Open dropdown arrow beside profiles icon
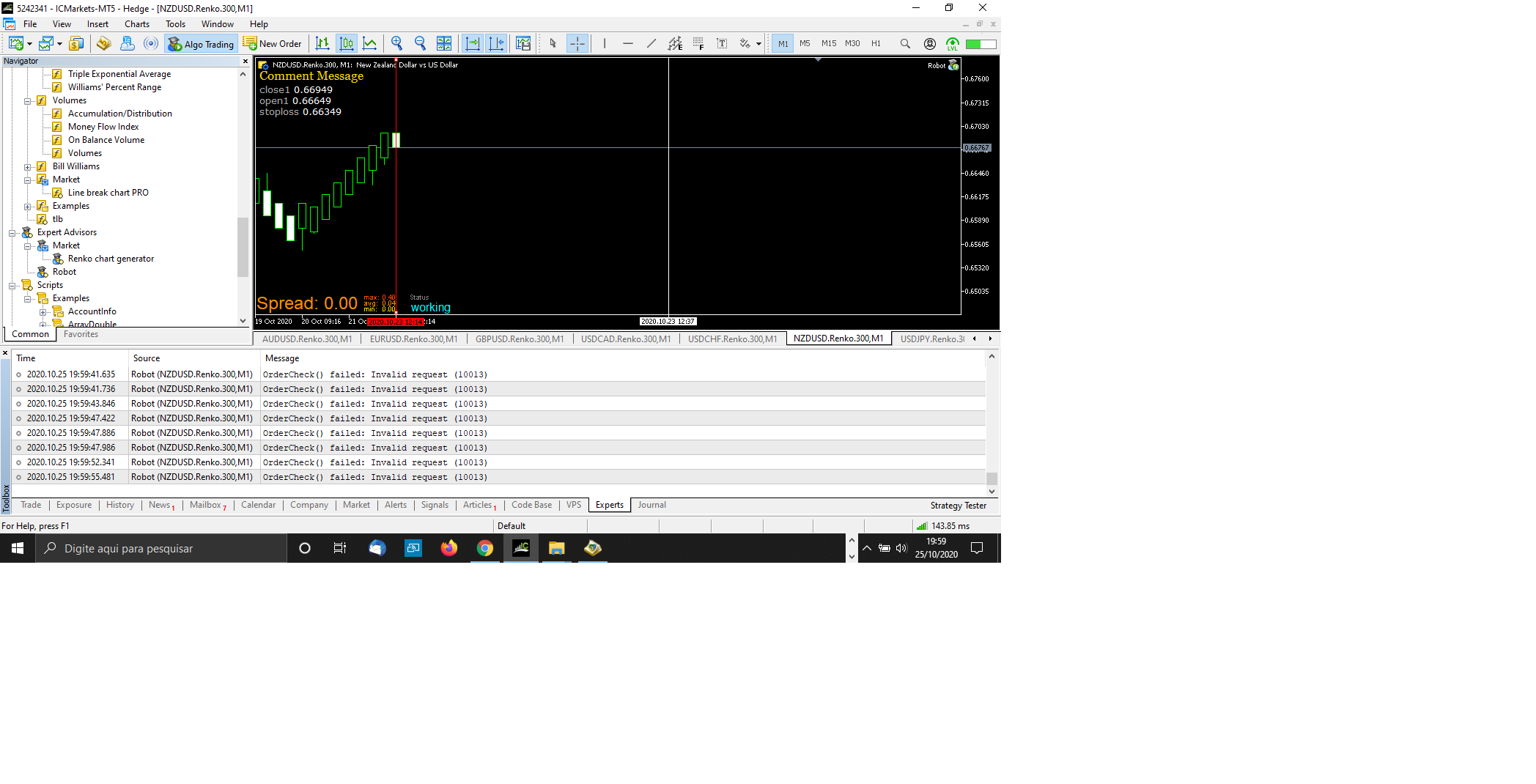 coord(59,44)
